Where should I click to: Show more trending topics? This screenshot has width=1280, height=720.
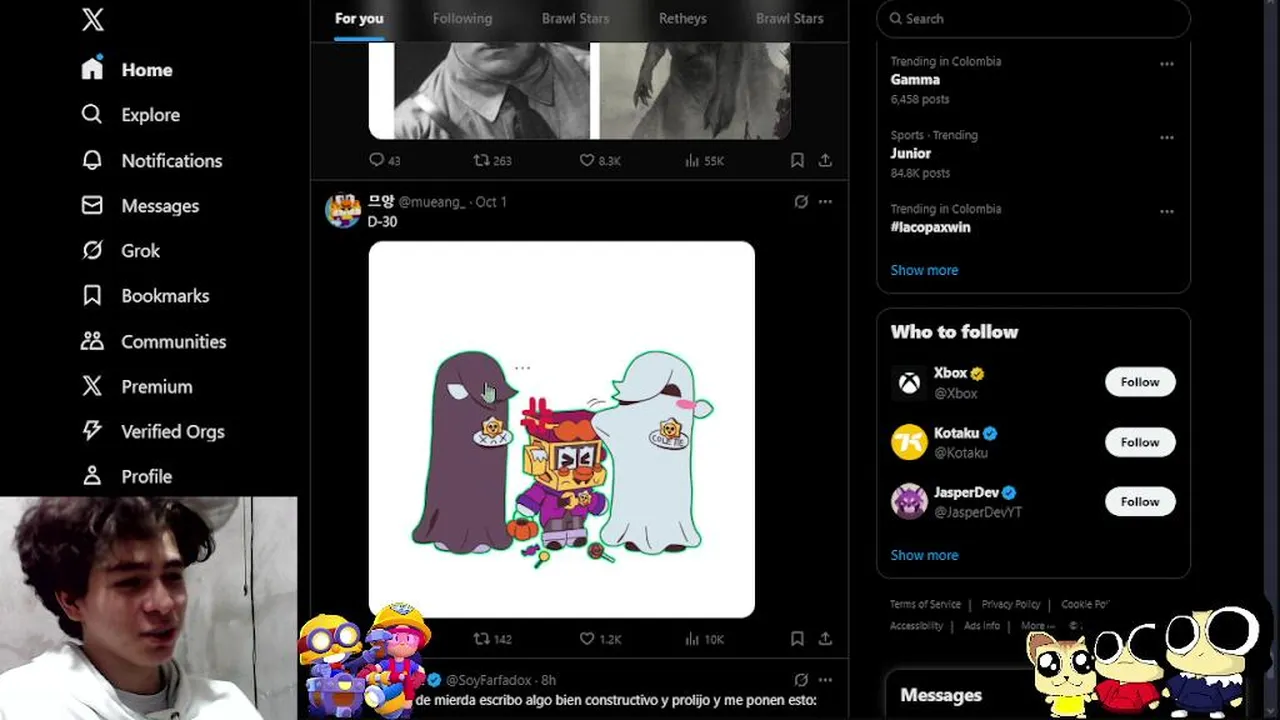pyautogui.click(x=924, y=270)
